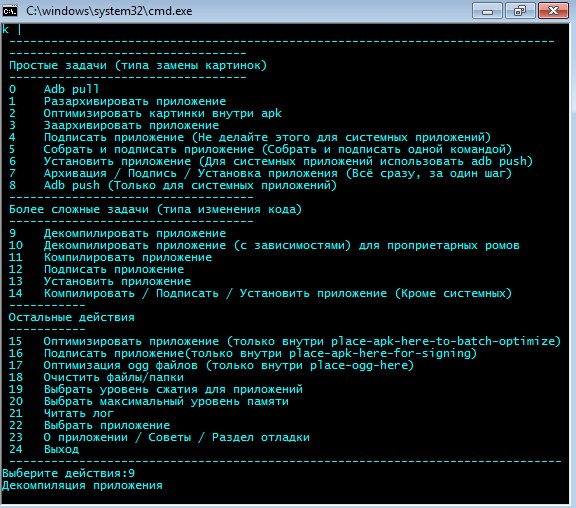Restore down the cmd.exe window
This screenshot has height=508, width=576.
pos(520,11)
